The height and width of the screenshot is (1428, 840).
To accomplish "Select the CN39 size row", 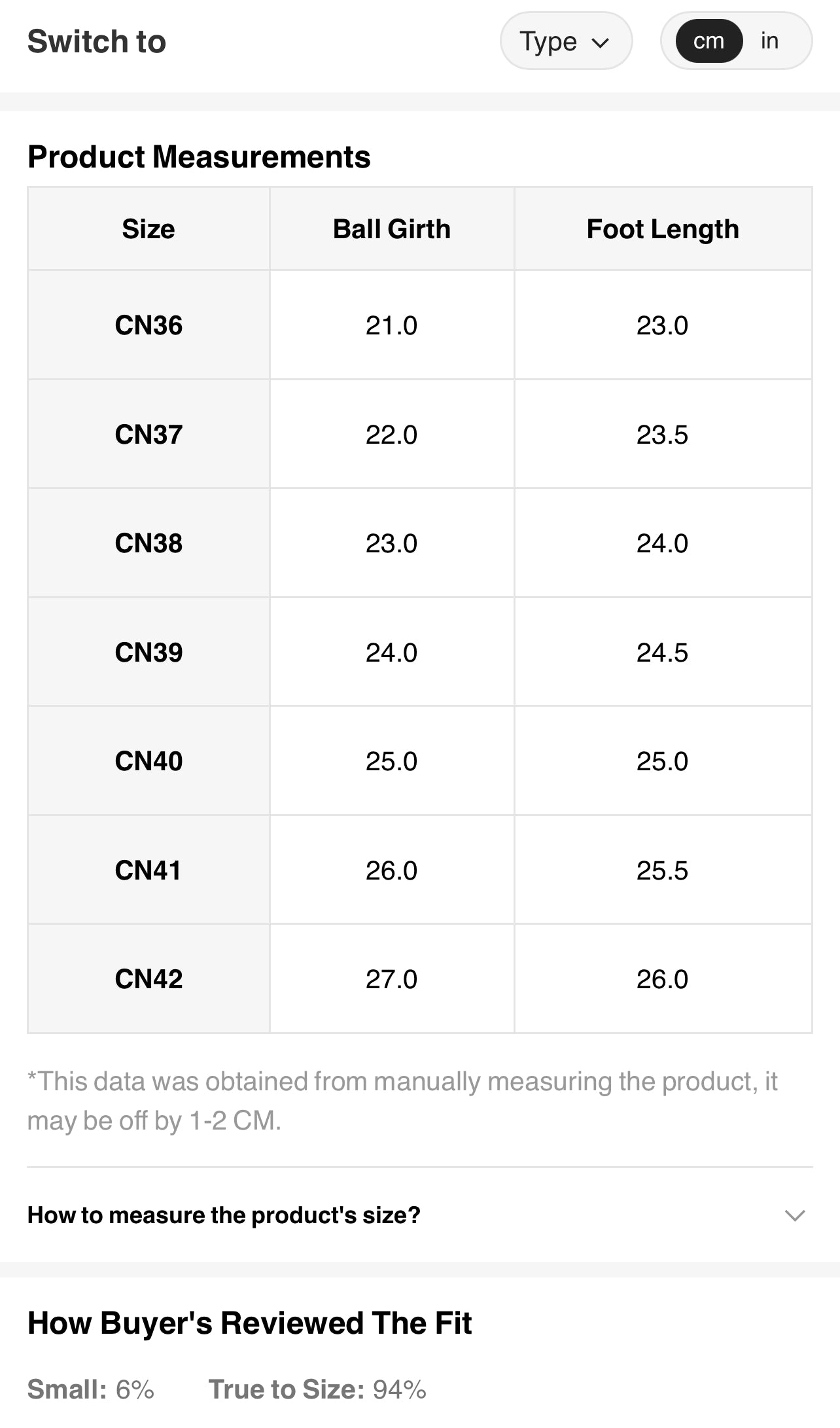I will pos(149,652).
